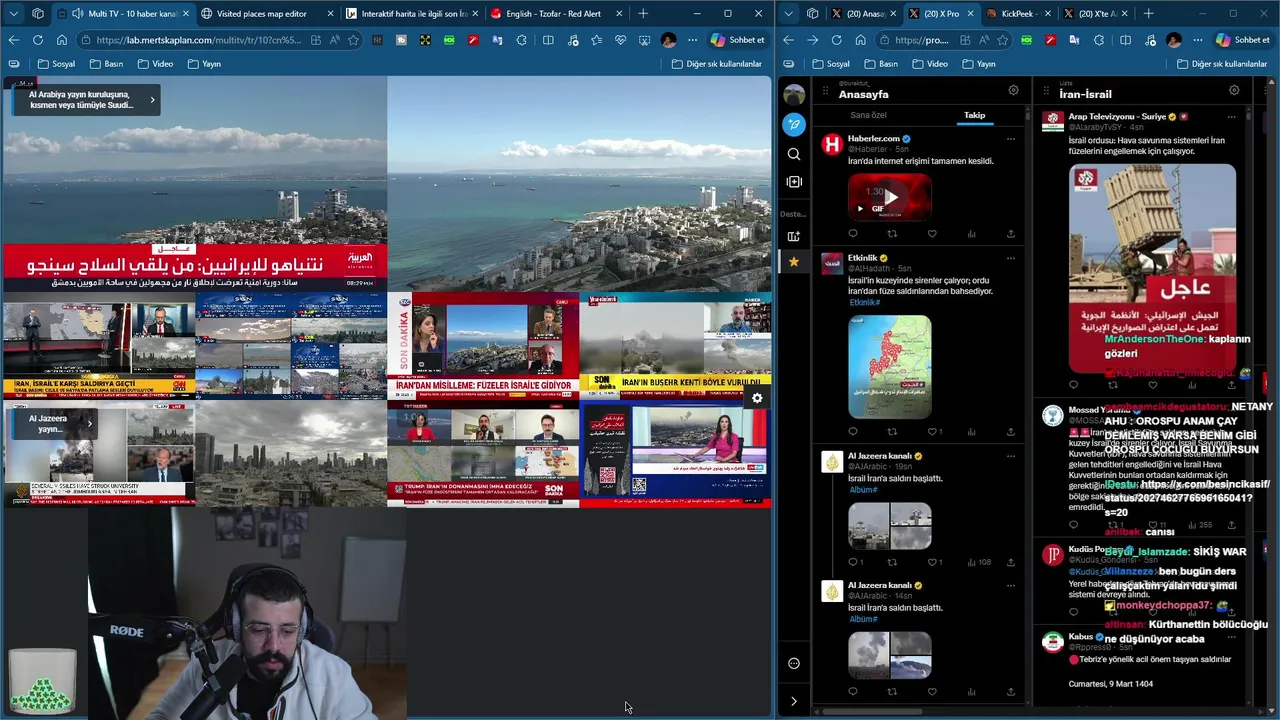Open search in X Pro sidebar
The image size is (1280, 720).
click(794, 154)
